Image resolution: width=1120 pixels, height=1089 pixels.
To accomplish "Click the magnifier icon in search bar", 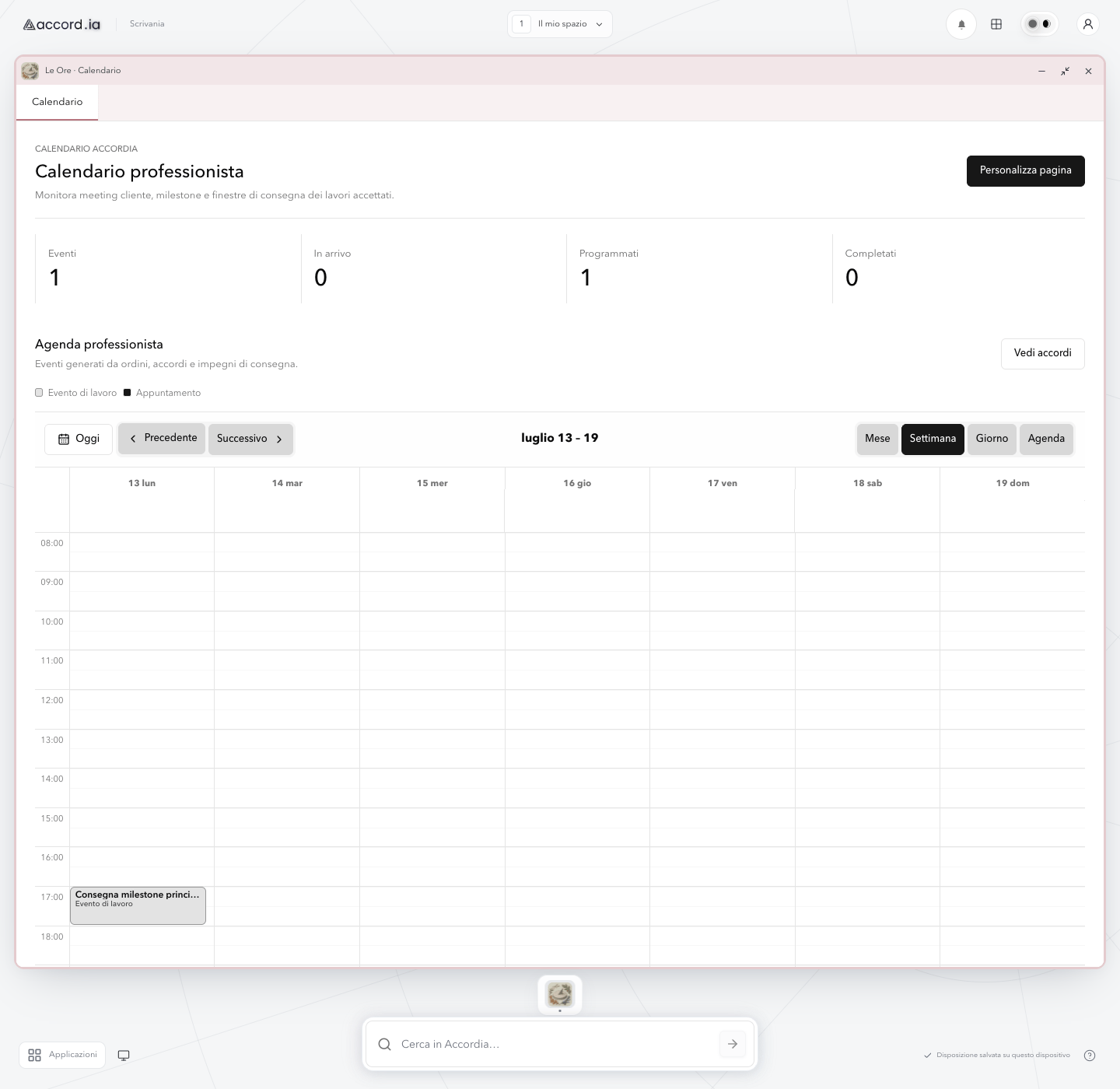I will coord(384,1044).
